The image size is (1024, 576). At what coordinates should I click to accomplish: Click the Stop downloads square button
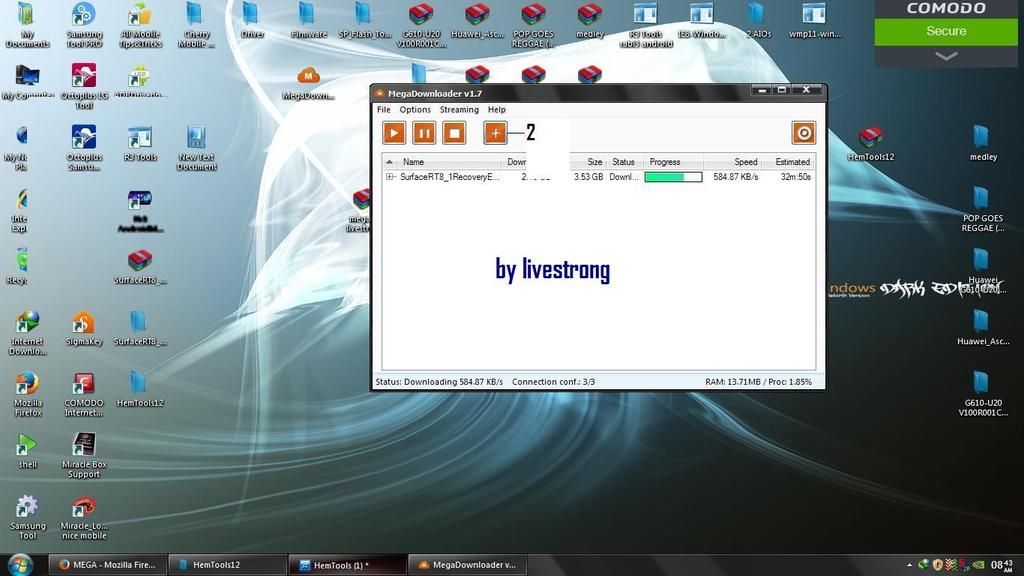(454, 133)
